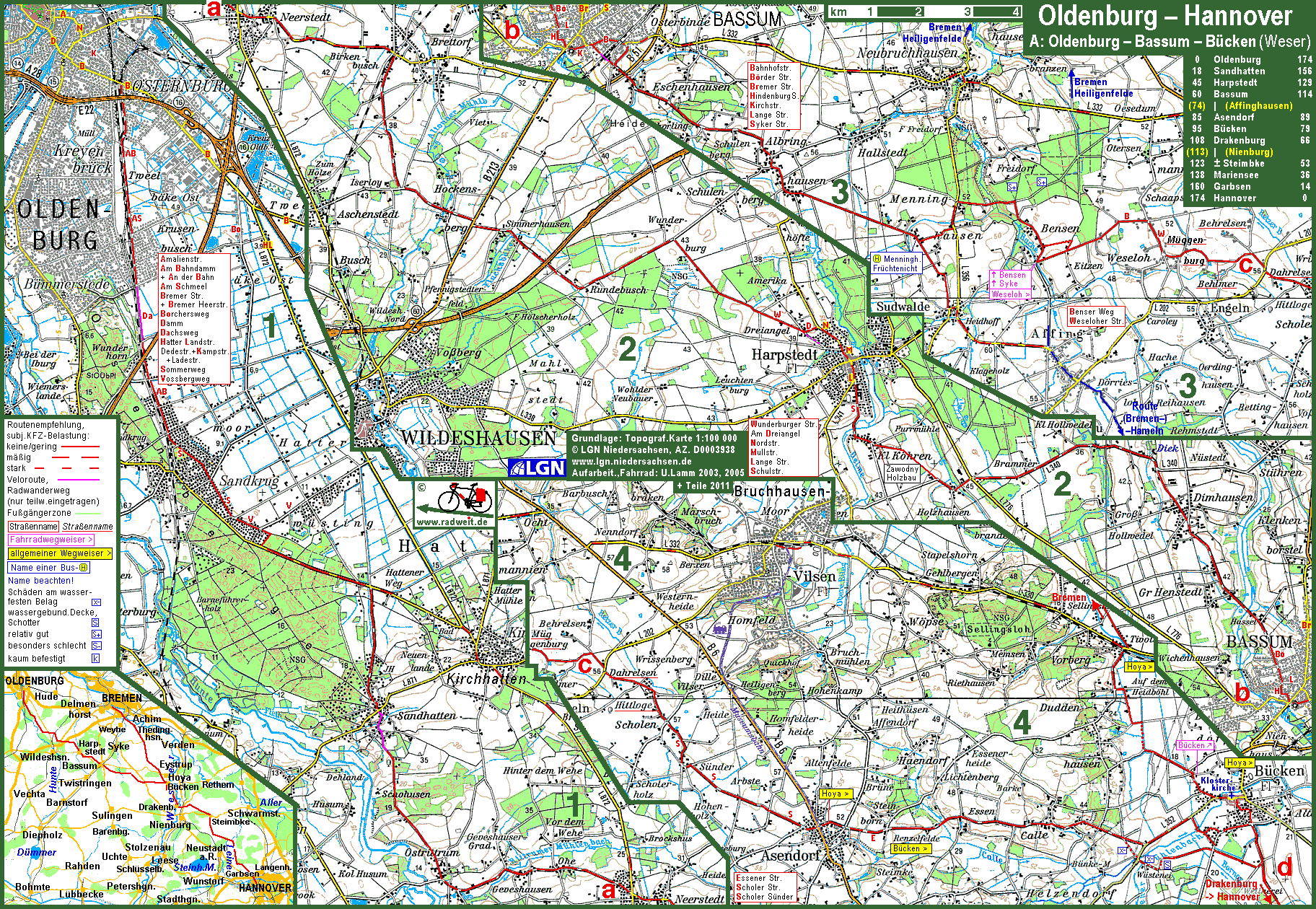This screenshot has width=1316, height=909.
Task: Click the blue LGN logo
Action: click(x=538, y=467)
